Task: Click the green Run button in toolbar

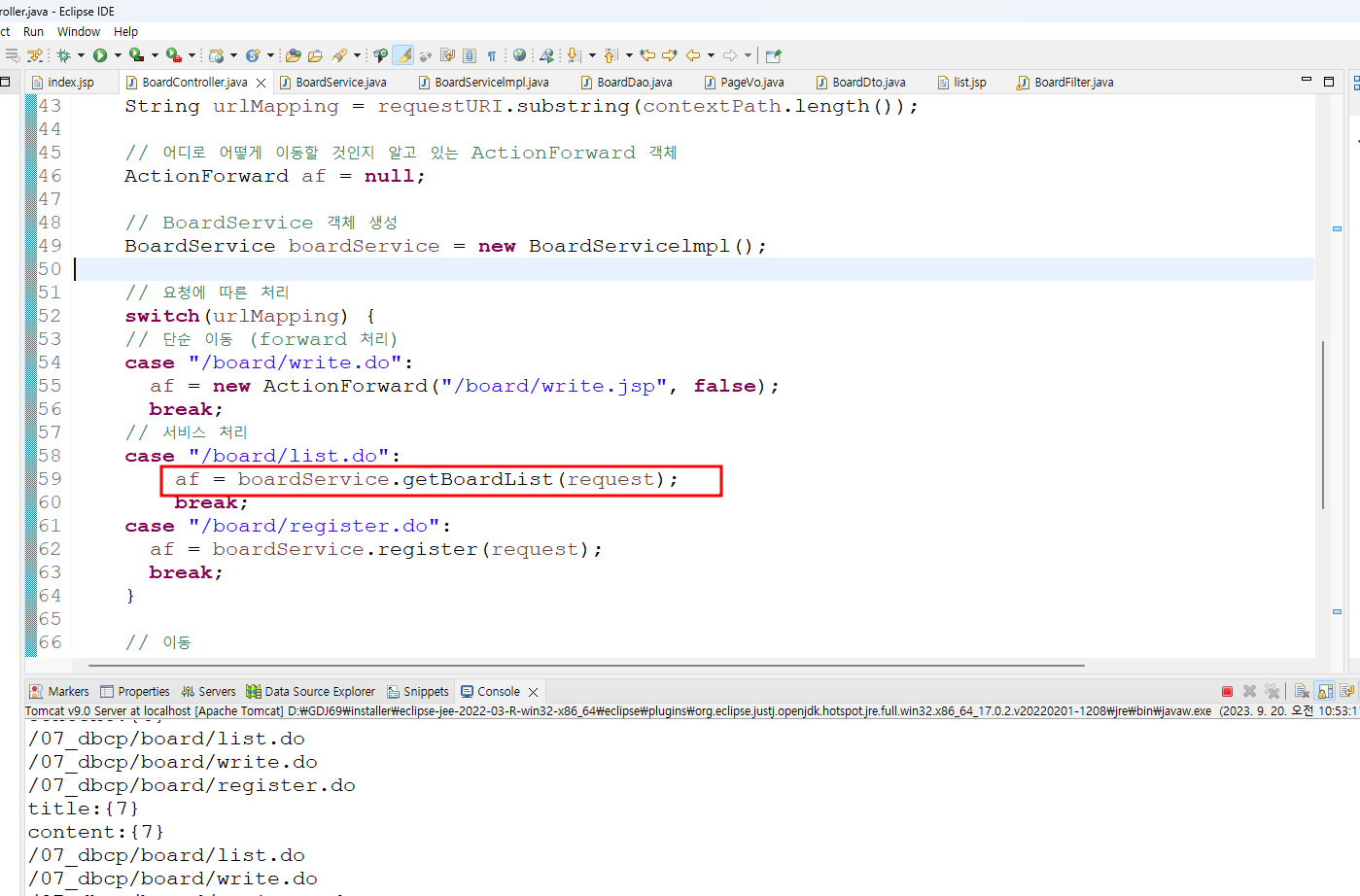Action: click(x=100, y=55)
